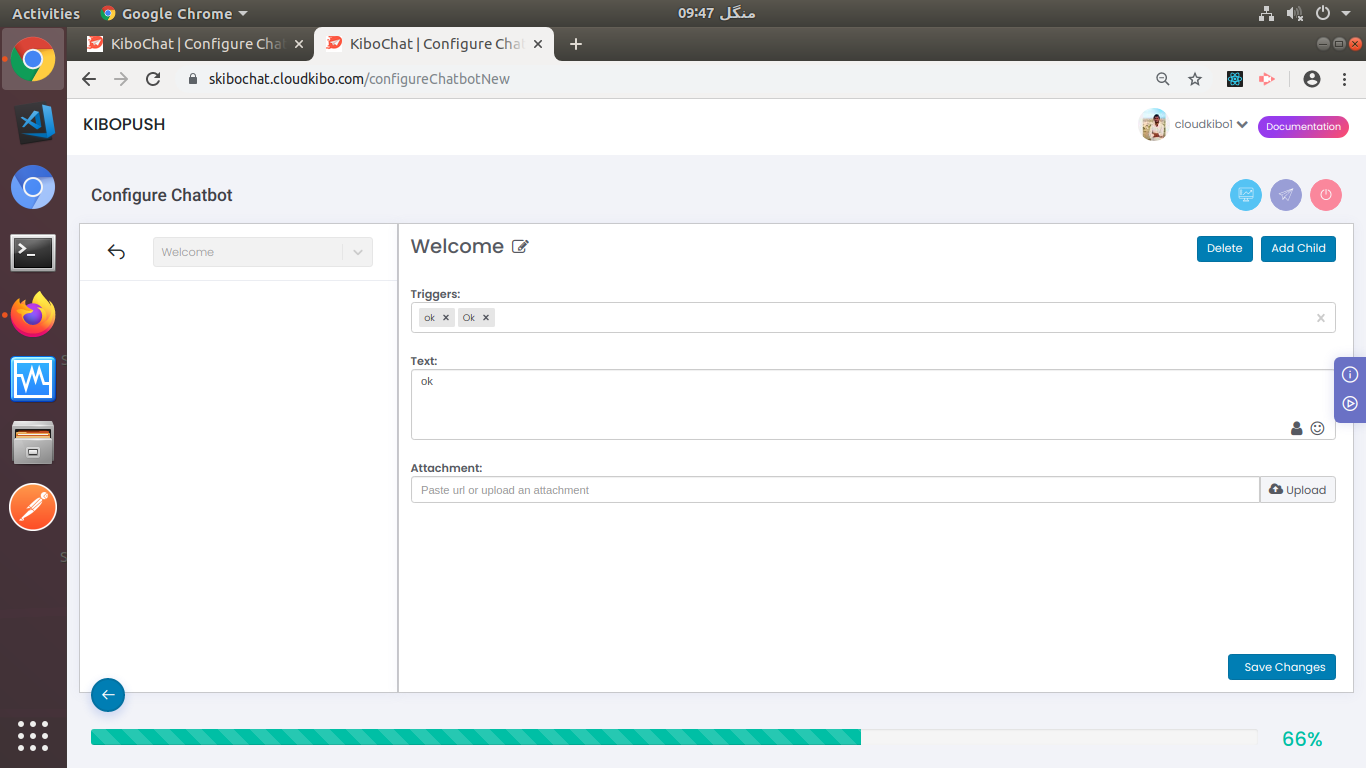Go back in browser history

click(89, 79)
